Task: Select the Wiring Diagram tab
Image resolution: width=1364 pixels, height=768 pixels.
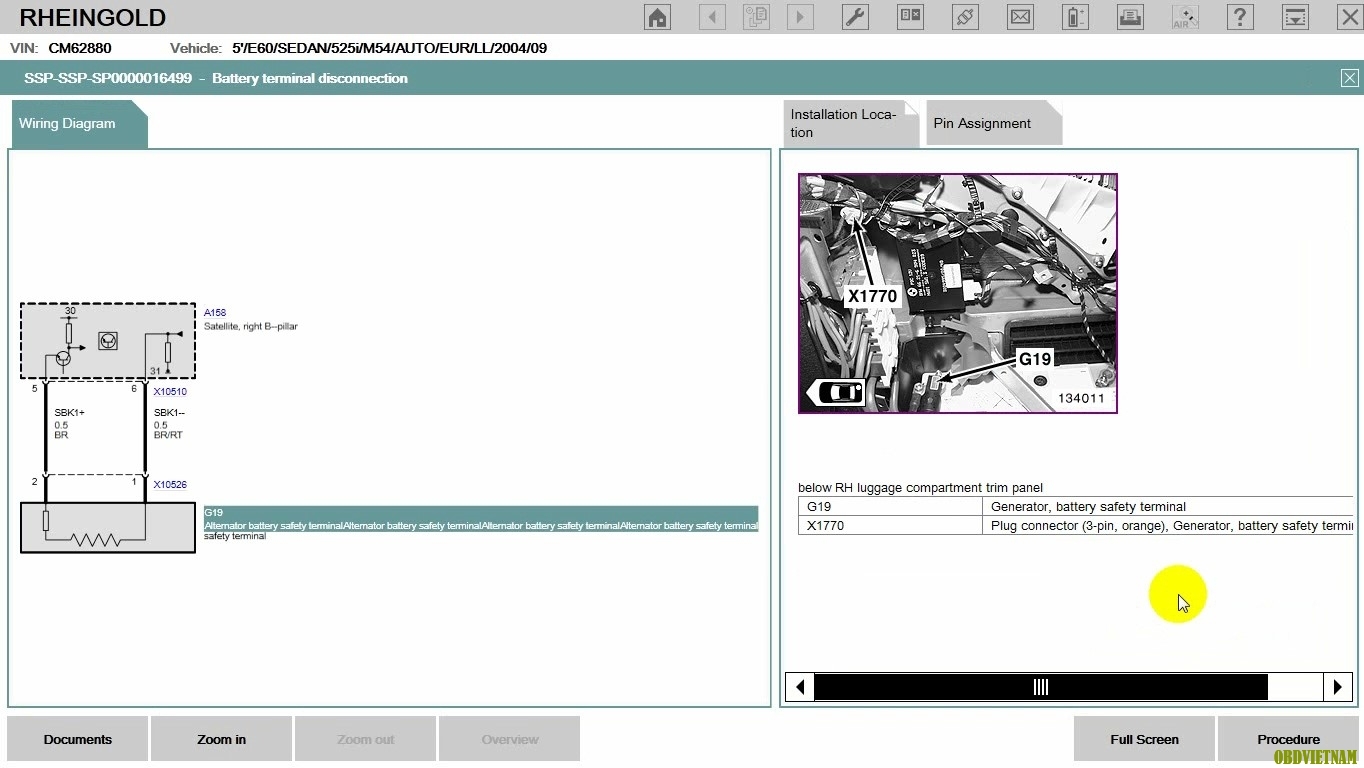Action: point(78,124)
